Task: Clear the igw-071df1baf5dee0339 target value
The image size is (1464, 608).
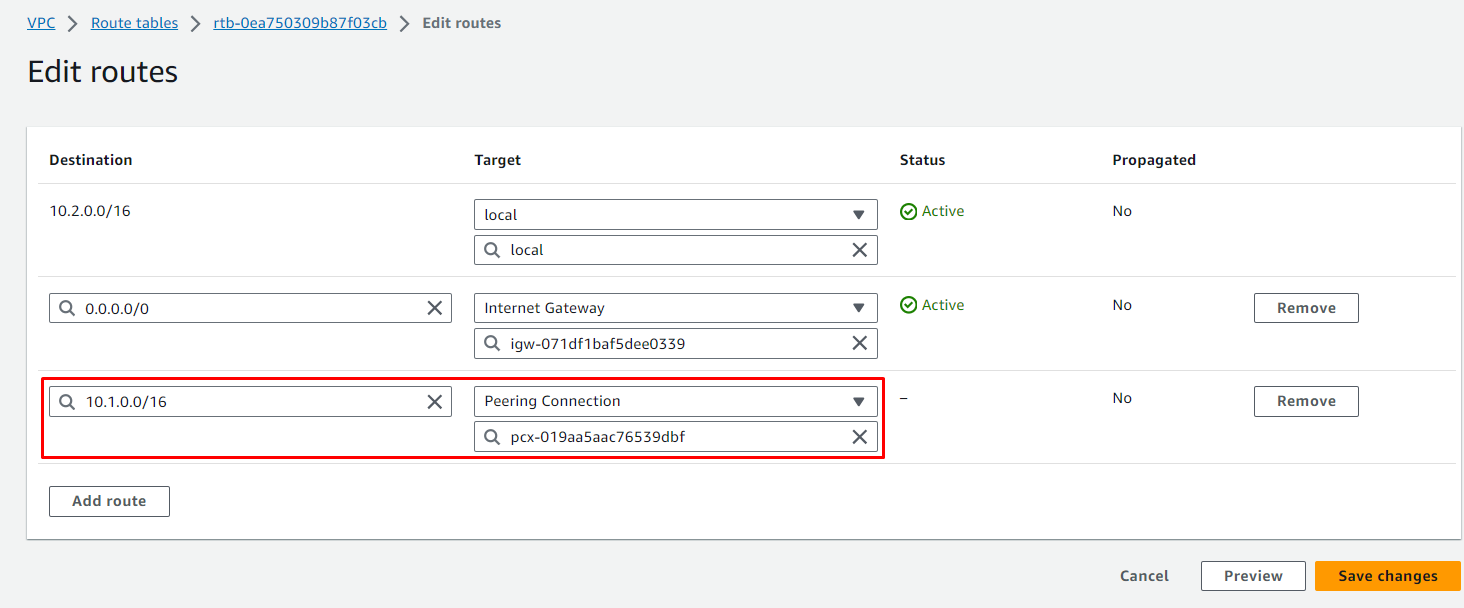Action: 859,343
